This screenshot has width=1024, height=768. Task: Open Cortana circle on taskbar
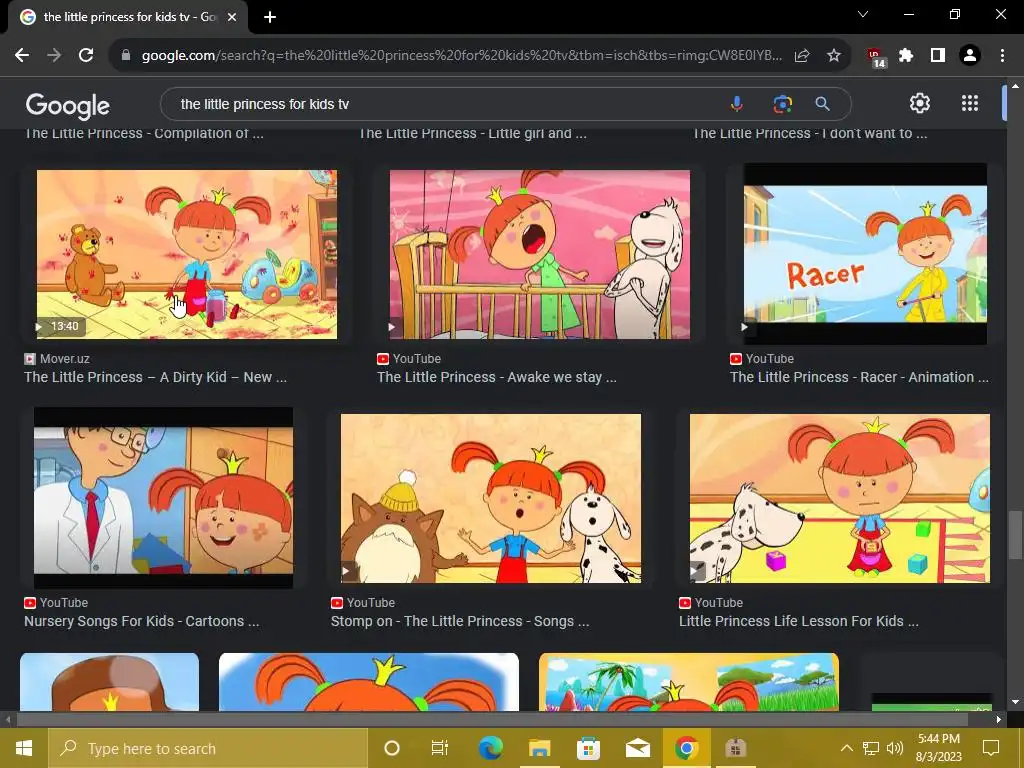click(x=392, y=748)
